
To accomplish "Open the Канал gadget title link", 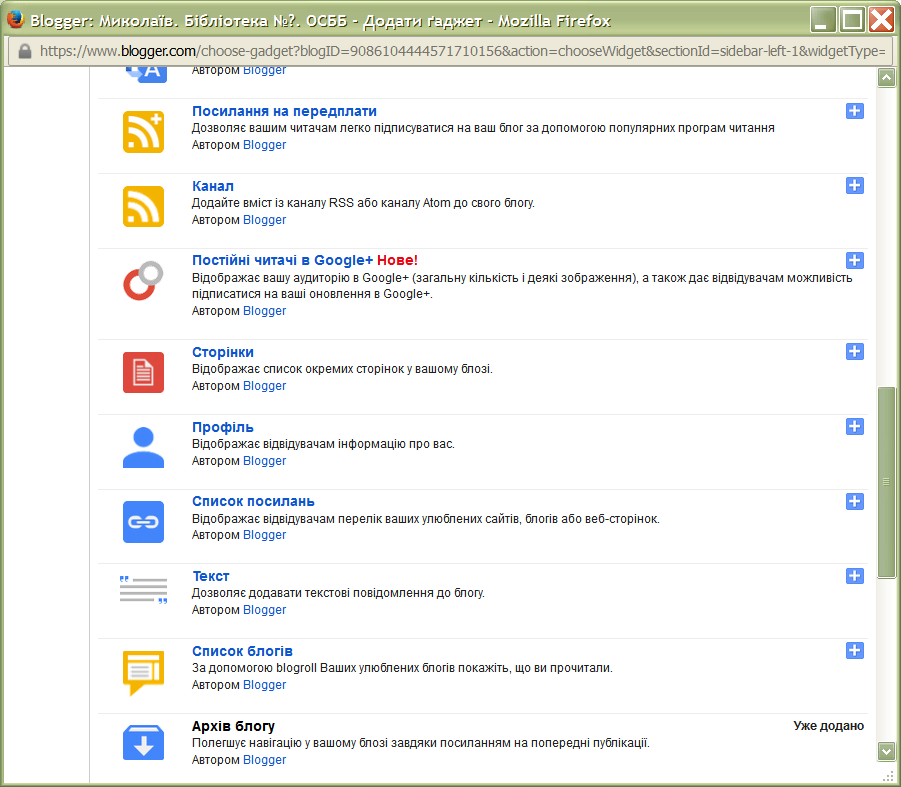I will pos(213,186).
